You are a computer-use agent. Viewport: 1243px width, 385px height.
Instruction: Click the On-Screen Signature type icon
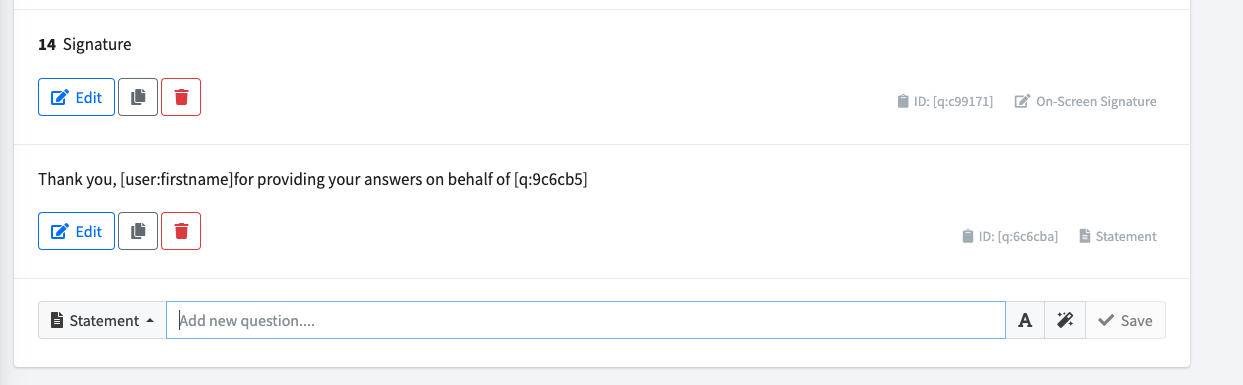(1022, 102)
